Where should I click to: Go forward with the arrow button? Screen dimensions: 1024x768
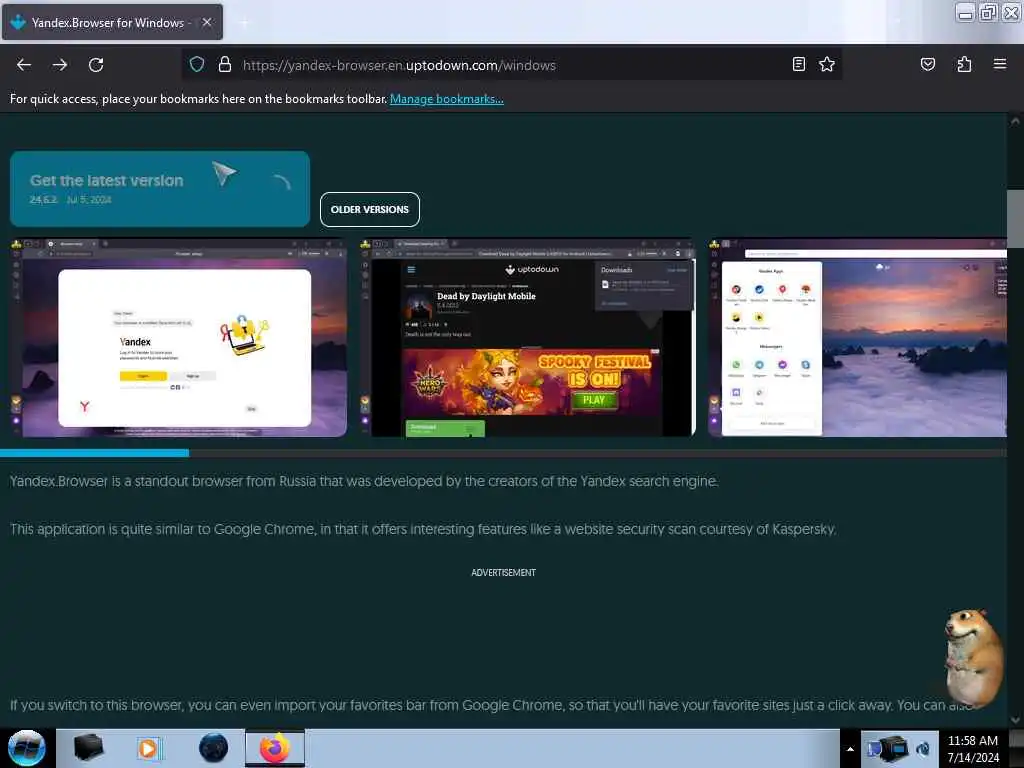(60, 65)
